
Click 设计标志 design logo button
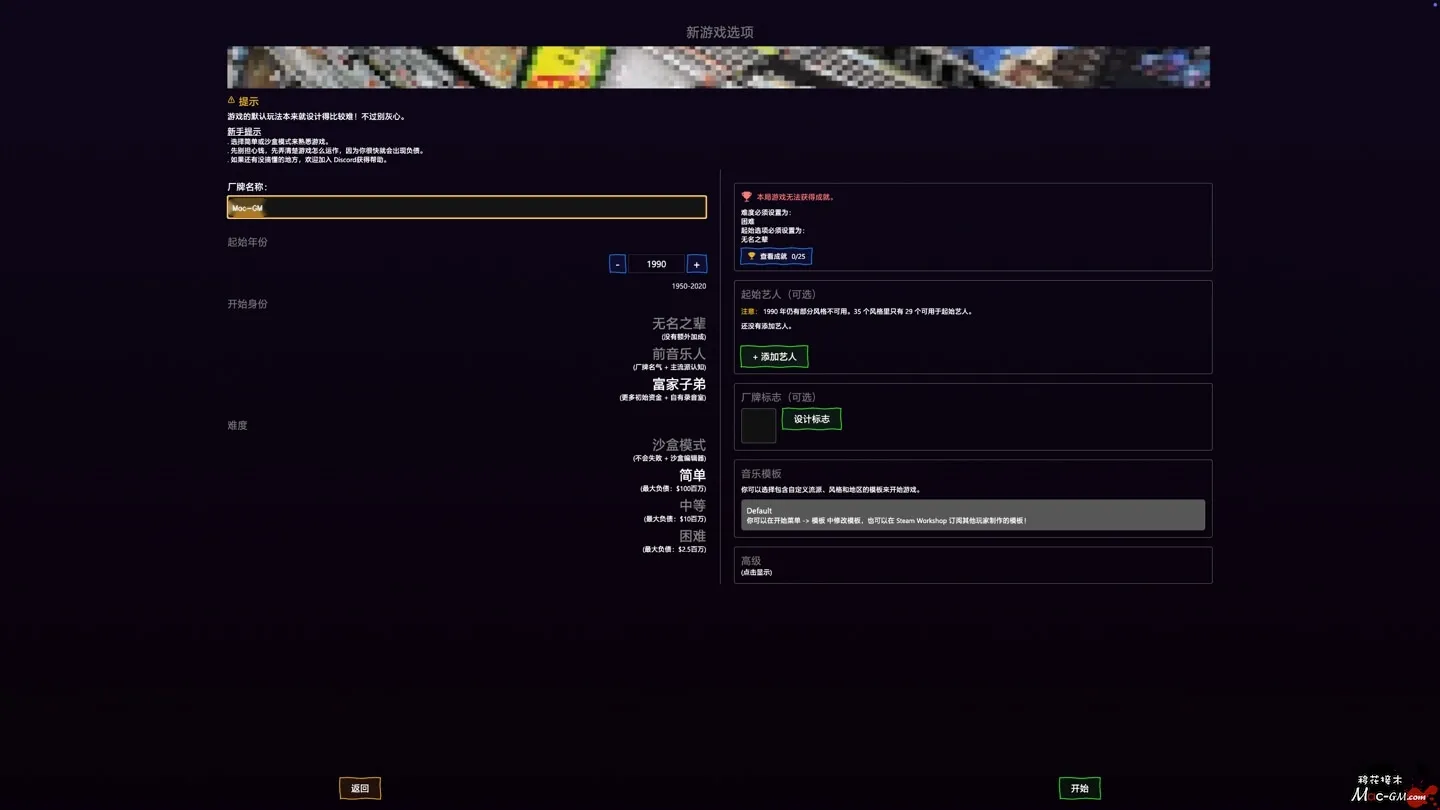811,419
